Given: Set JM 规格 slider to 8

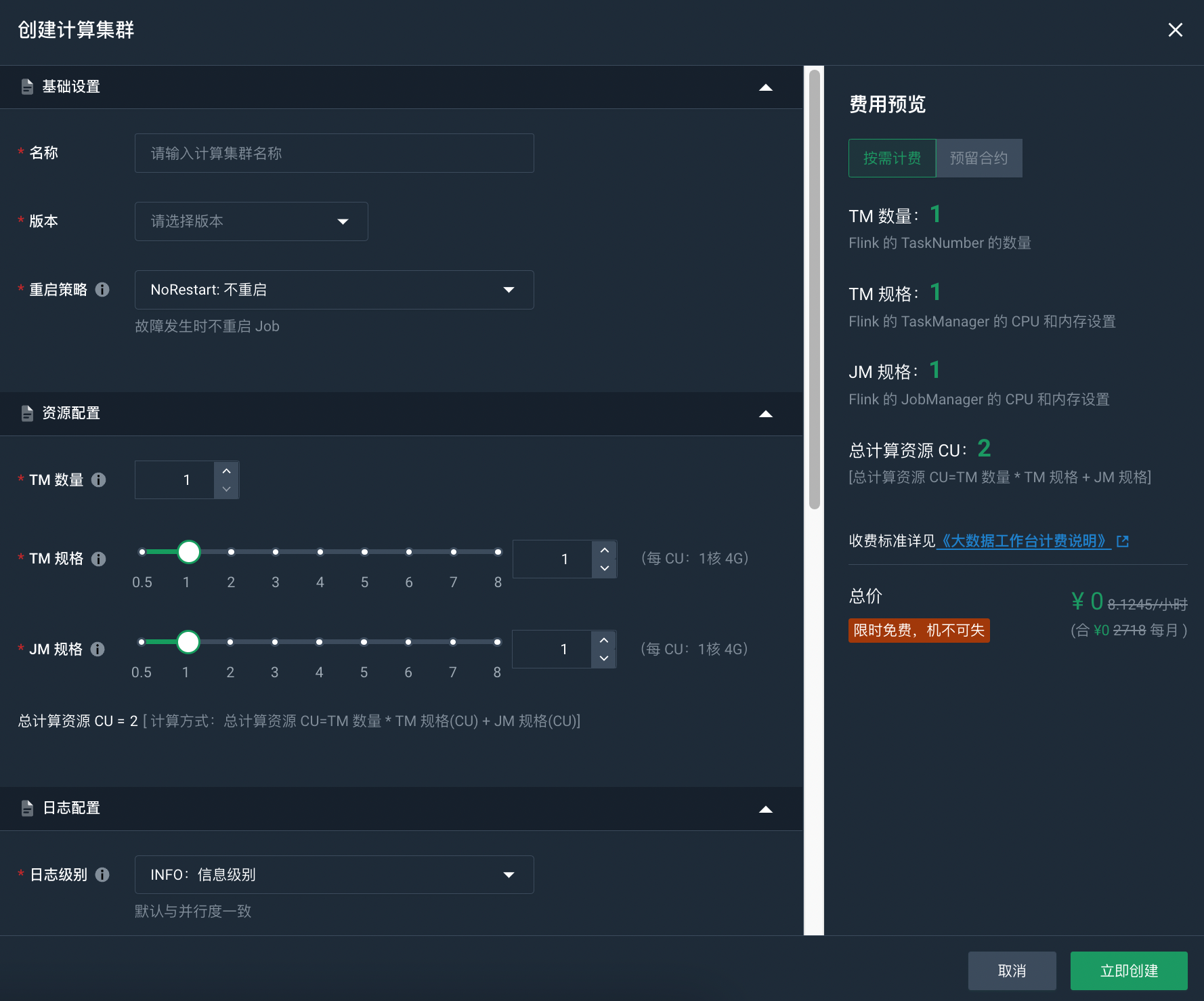Looking at the screenshot, I should (497, 642).
